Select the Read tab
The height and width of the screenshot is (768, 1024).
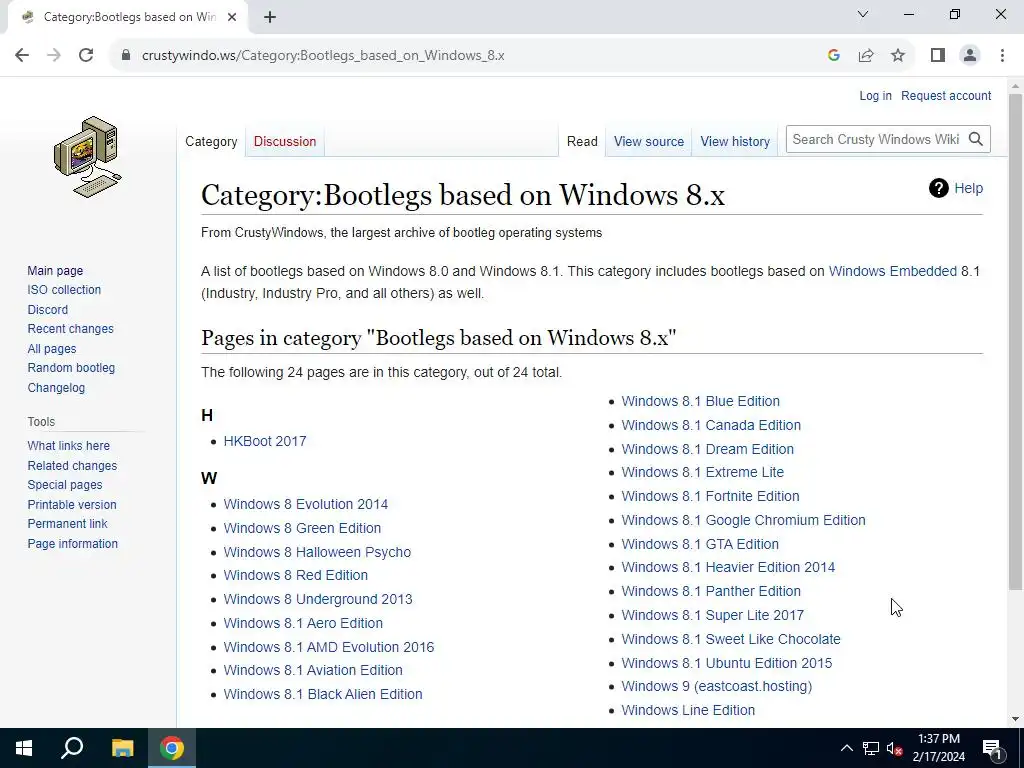(582, 141)
